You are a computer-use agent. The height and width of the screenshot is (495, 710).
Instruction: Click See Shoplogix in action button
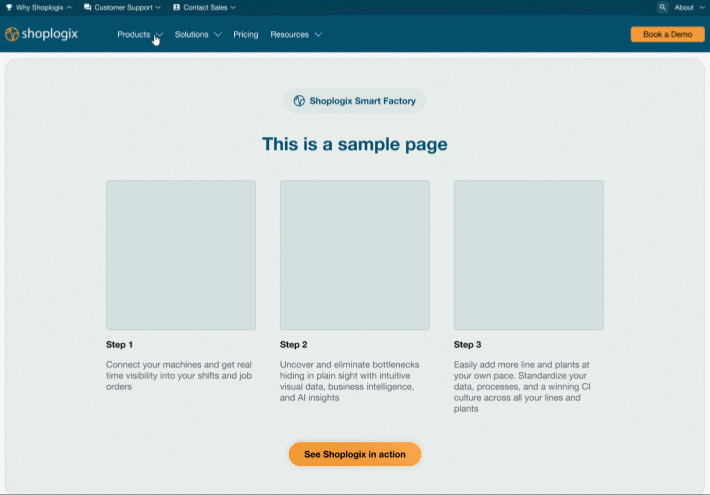[x=355, y=454]
